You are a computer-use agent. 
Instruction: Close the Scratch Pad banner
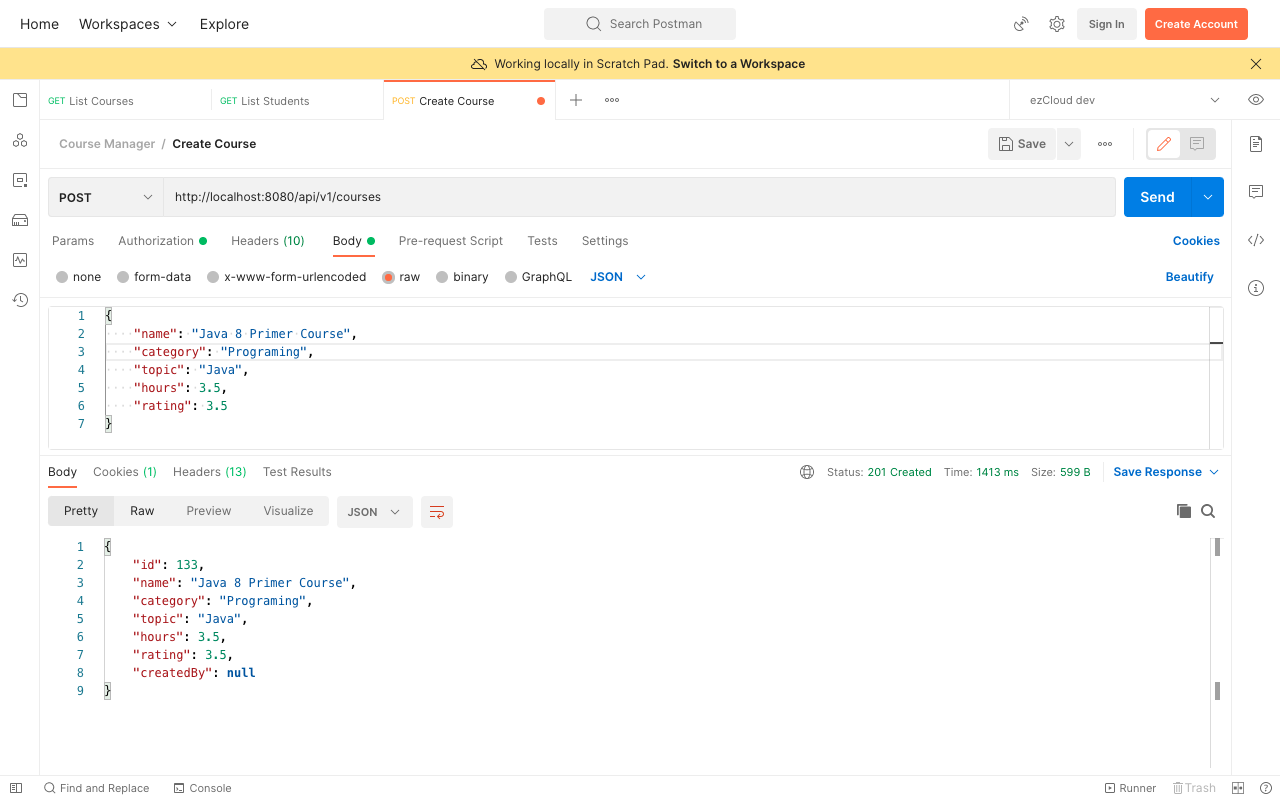click(1256, 64)
